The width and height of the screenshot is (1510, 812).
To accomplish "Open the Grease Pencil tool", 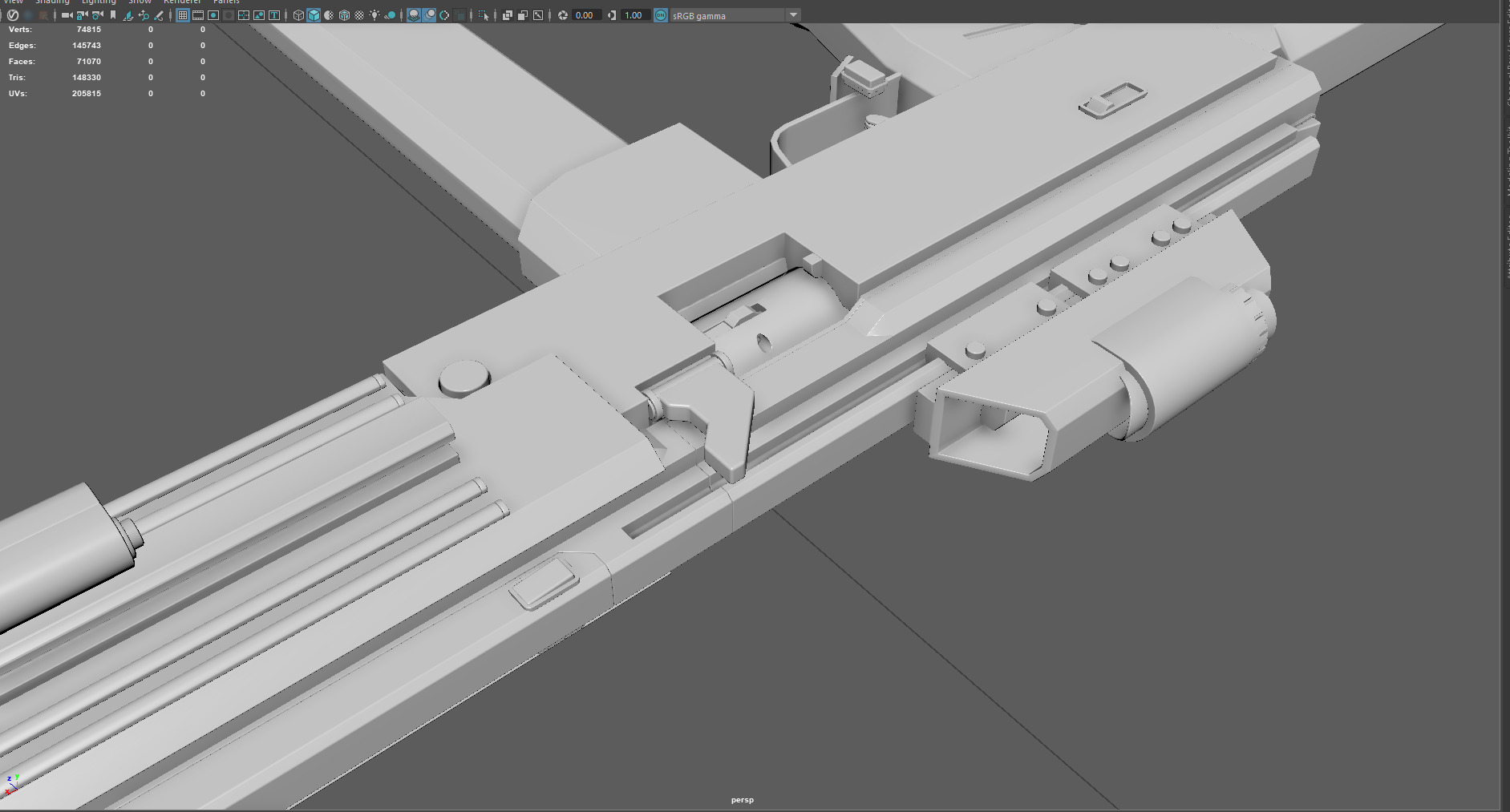I will tap(158, 15).
